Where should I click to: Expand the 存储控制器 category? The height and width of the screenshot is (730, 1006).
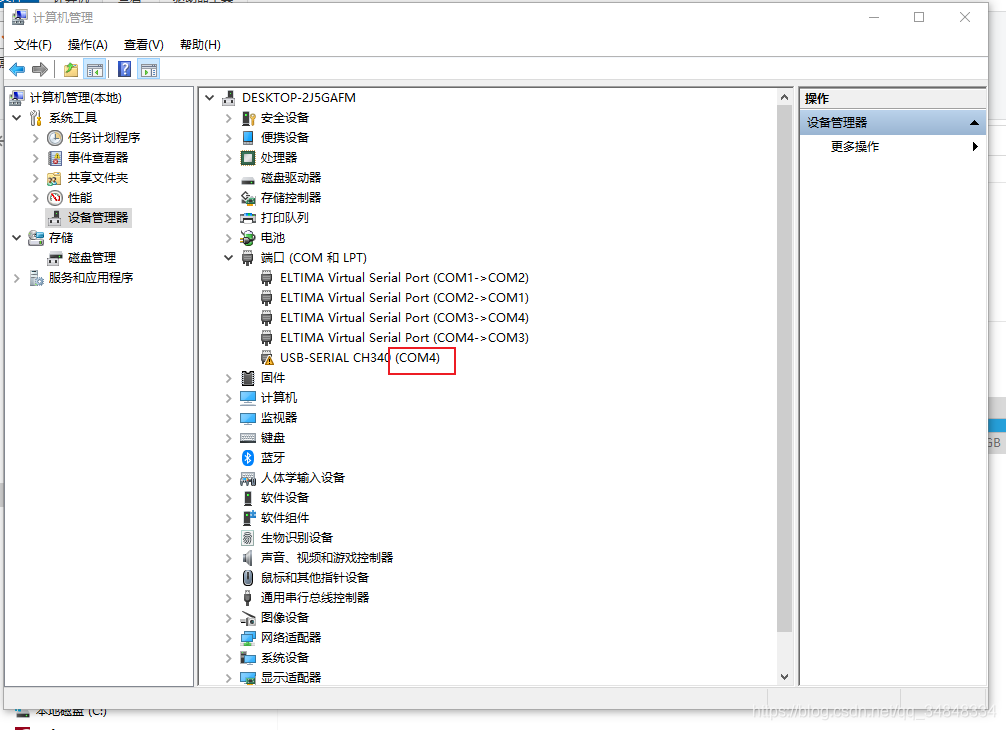228,198
